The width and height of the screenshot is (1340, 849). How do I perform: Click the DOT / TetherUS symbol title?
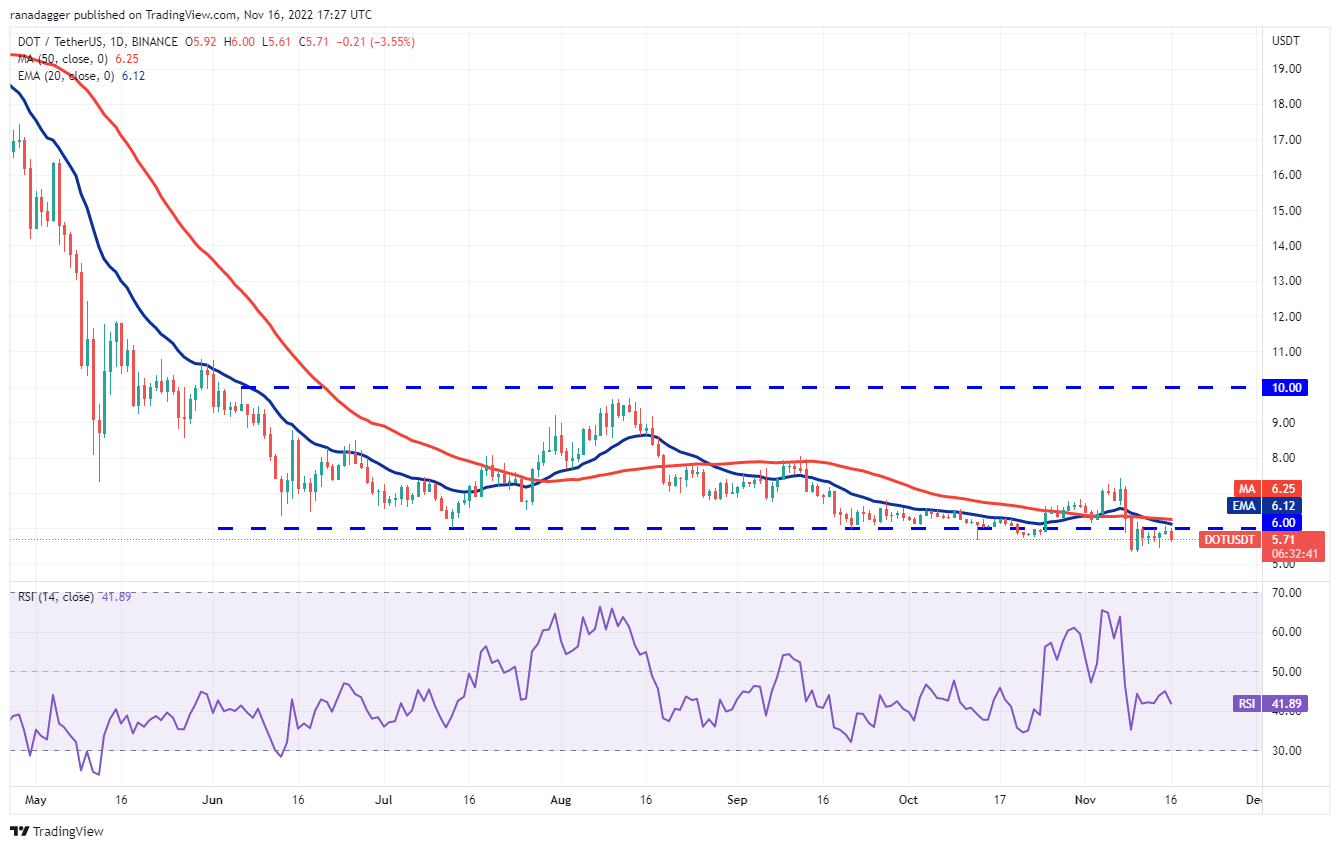click(59, 42)
